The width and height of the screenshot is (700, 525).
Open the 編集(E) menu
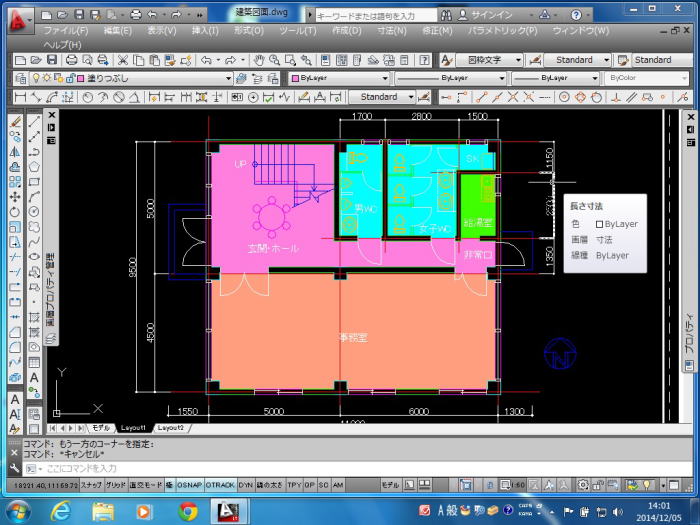(117, 31)
